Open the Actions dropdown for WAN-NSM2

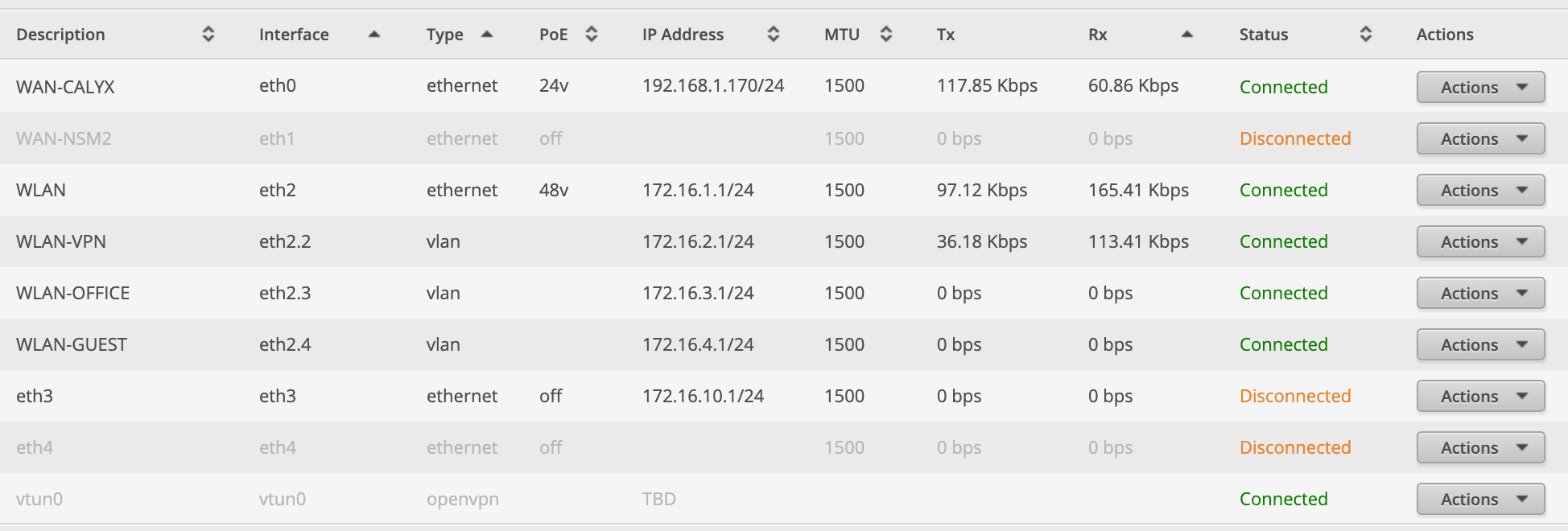pos(1480,138)
